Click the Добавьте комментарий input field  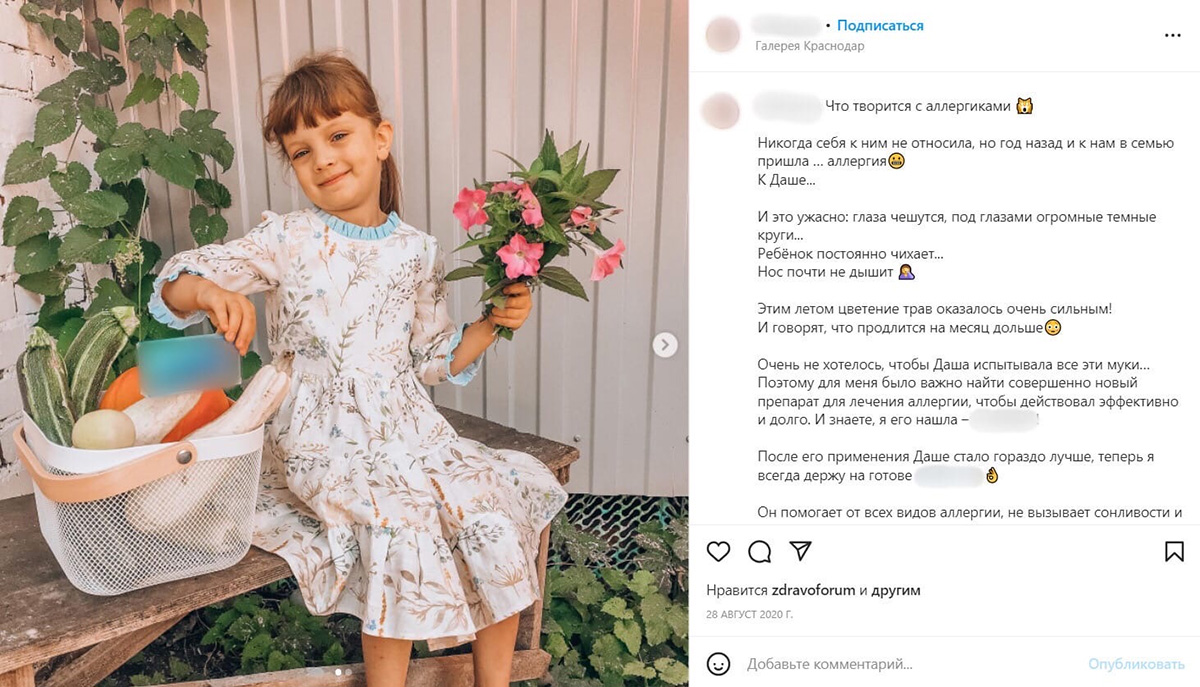(910, 664)
